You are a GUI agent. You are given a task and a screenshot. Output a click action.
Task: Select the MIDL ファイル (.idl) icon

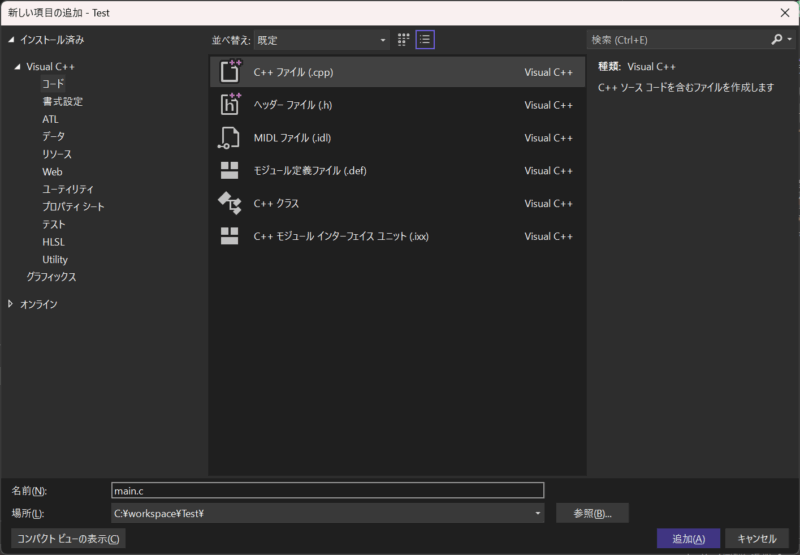230,138
